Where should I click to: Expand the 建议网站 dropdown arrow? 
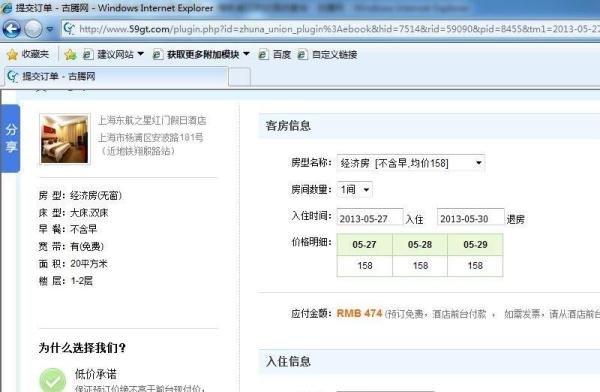pyautogui.click(x=140, y=54)
